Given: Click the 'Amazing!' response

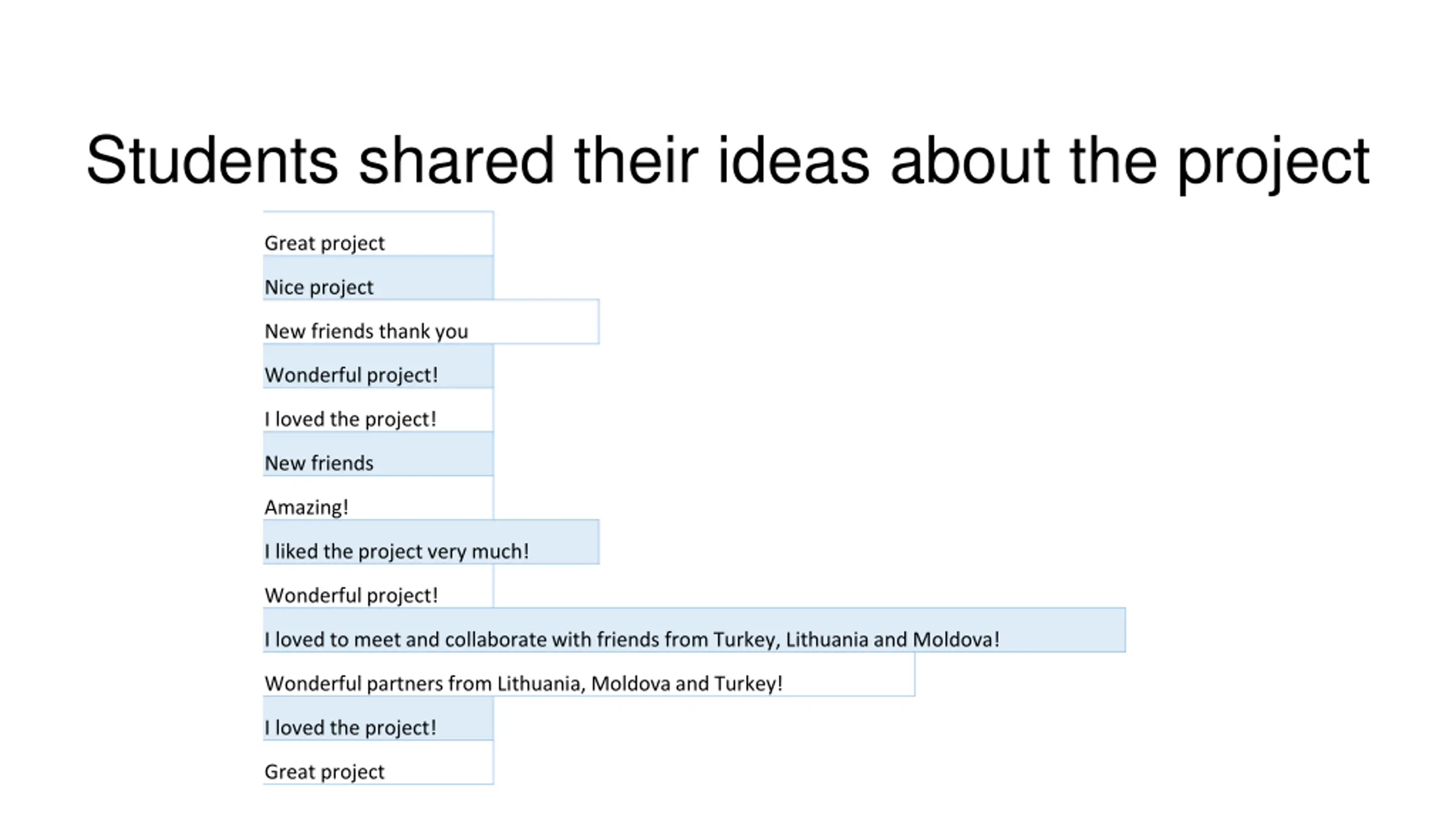Looking at the screenshot, I should (x=378, y=498).
